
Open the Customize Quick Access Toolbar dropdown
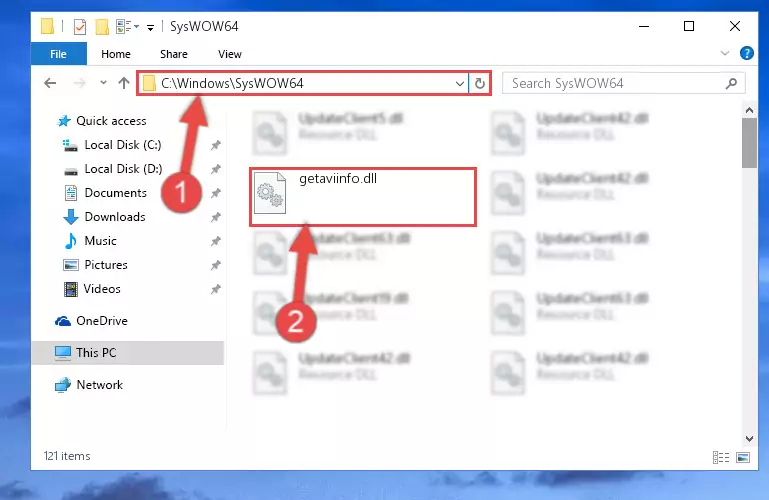(x=151, y=27)
